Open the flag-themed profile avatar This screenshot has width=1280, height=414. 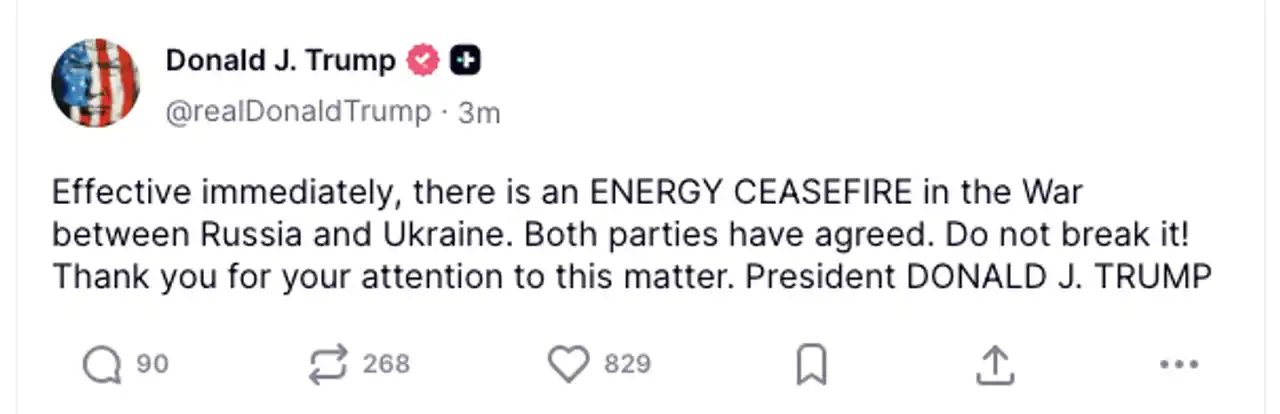(x=95, y=83)
